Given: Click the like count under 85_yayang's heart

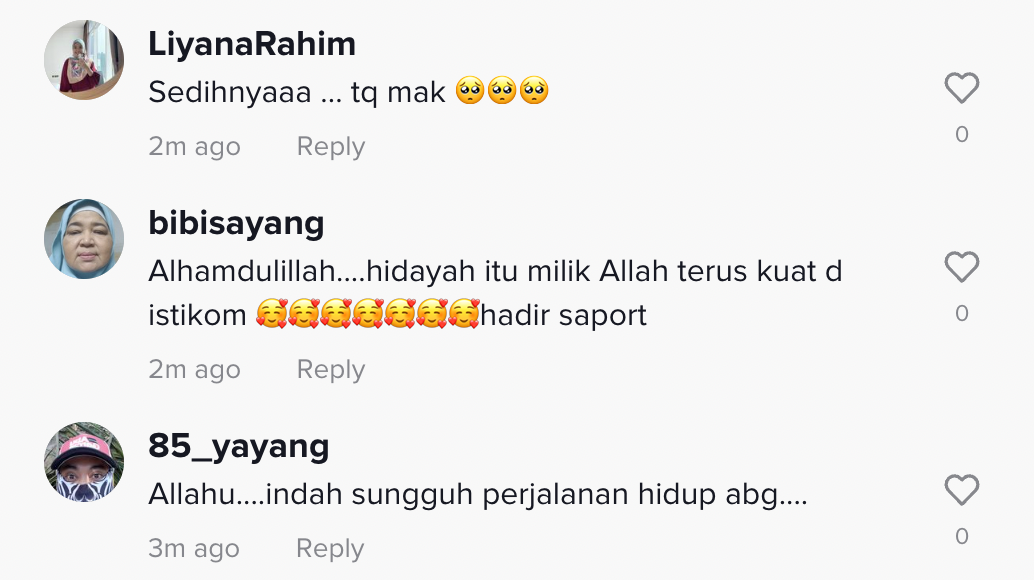Looking at the screenshot, I should pyautogui.click(x=961, y=536).
